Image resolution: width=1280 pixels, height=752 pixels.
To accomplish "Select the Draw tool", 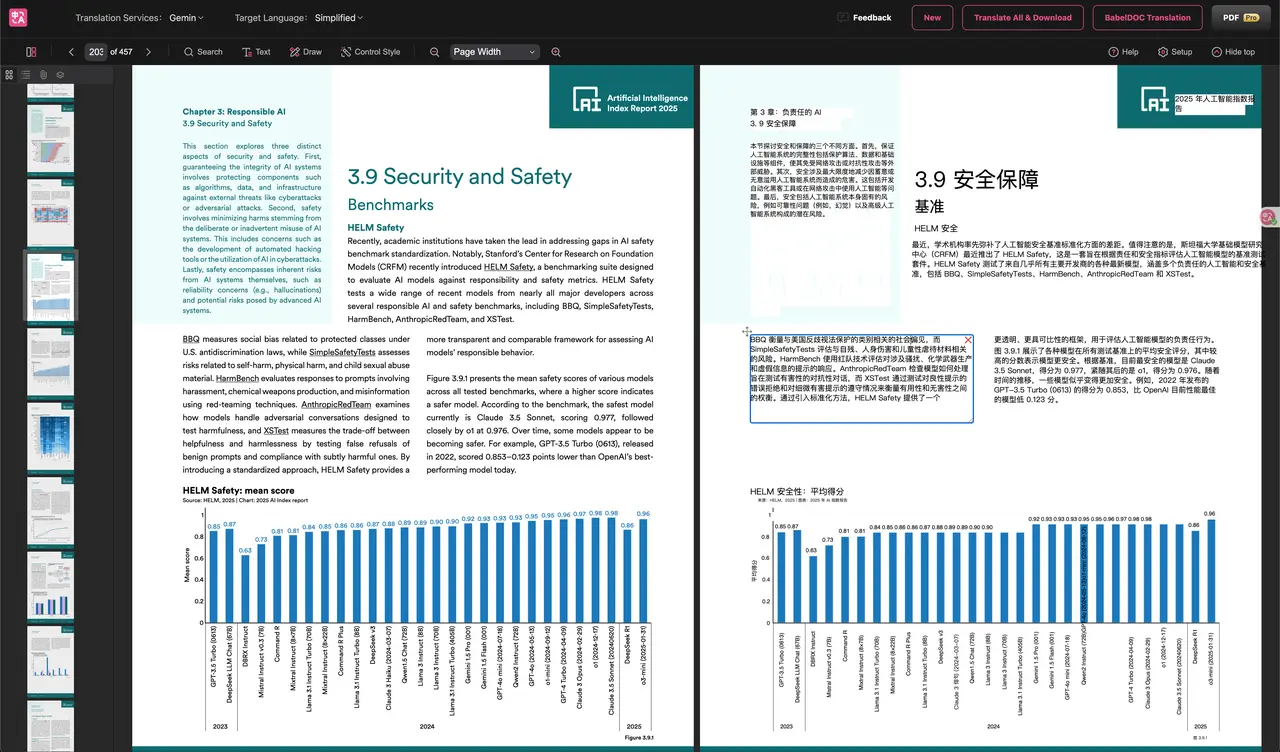I will pos(305,52).
